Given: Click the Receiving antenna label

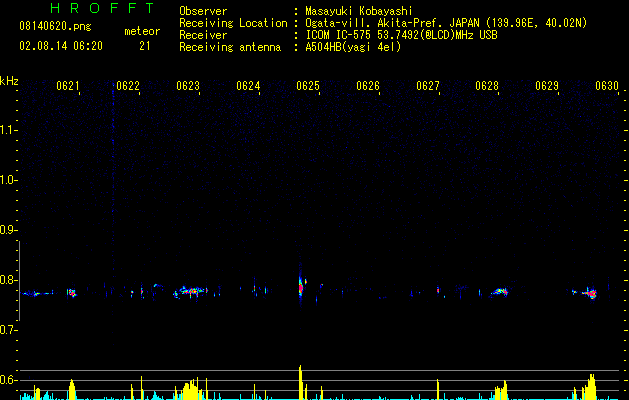Looking at the screenshot, I should pyautogui.click(x=230, y=47).
